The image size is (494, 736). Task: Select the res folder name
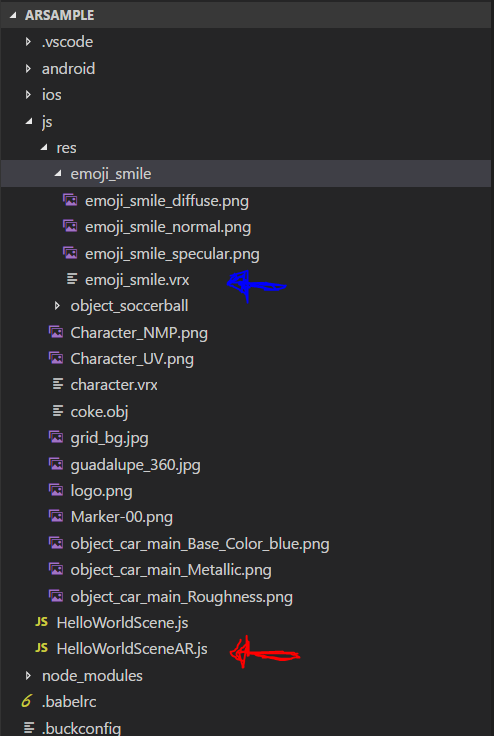(66, 148)
